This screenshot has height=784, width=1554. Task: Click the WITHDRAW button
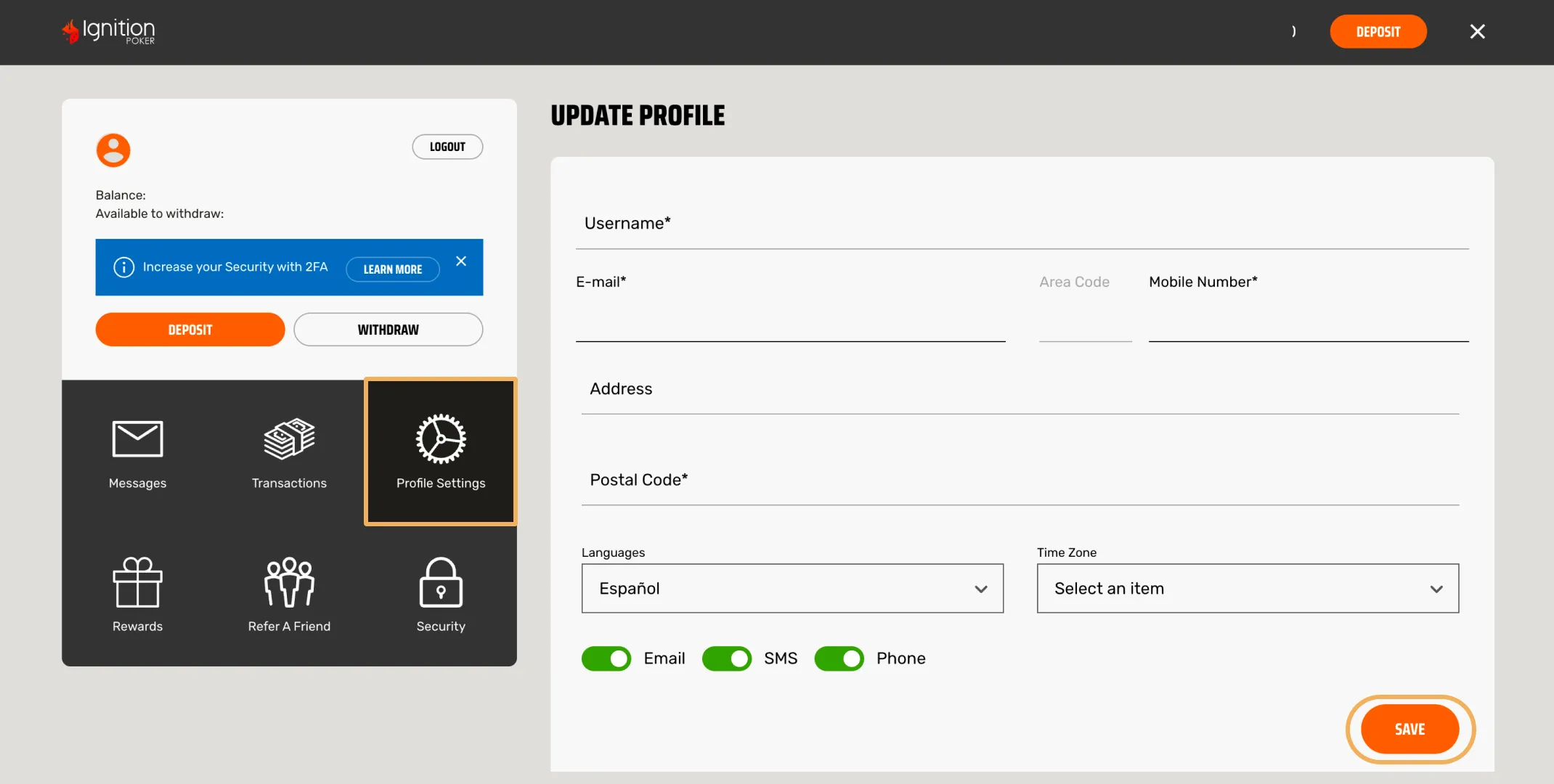pyautogui.click(x=388, y=330)
